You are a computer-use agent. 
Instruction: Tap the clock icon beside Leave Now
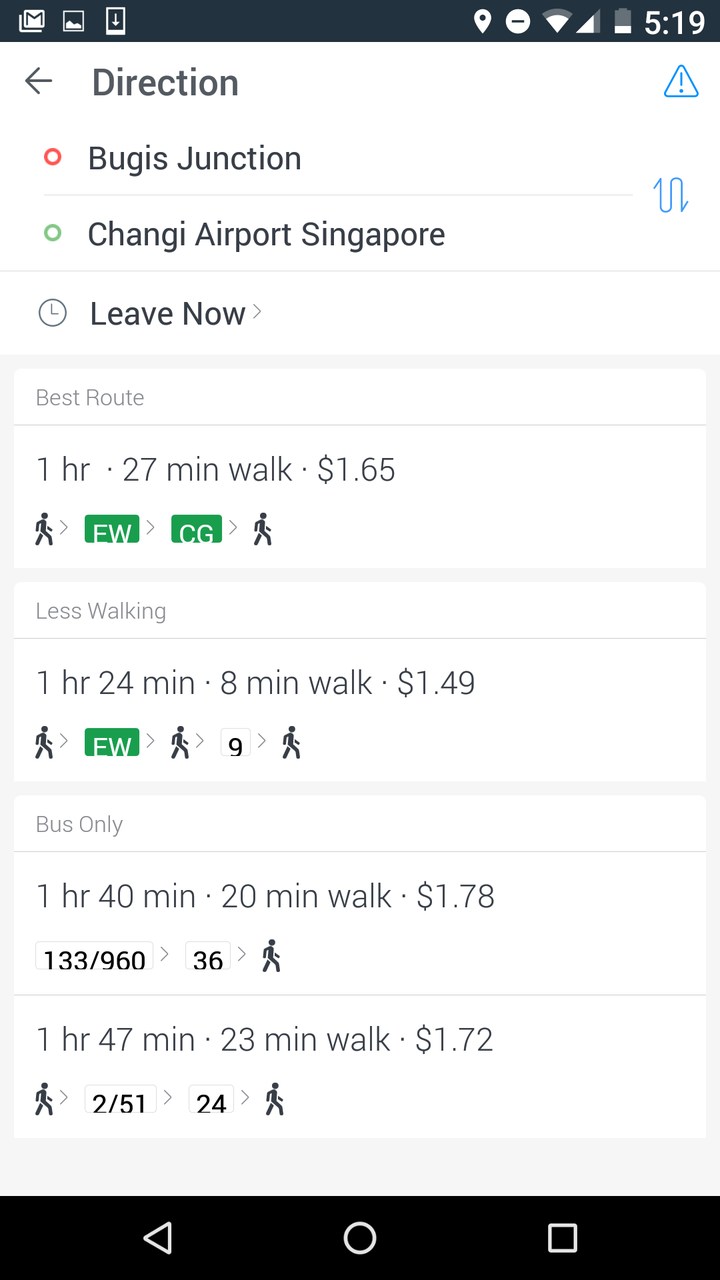[x=52, y=313]
